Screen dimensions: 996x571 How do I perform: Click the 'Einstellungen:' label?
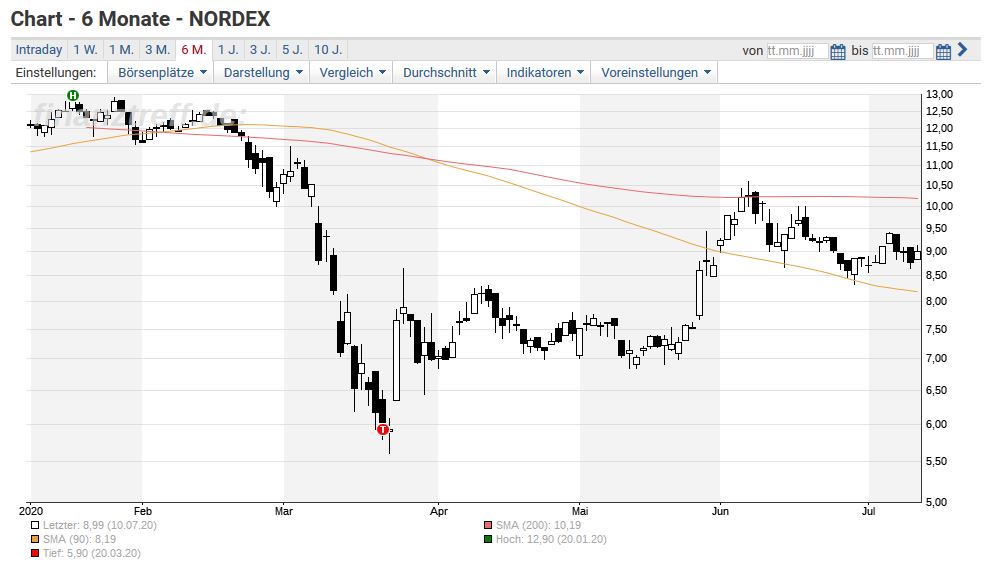(56, 72)
